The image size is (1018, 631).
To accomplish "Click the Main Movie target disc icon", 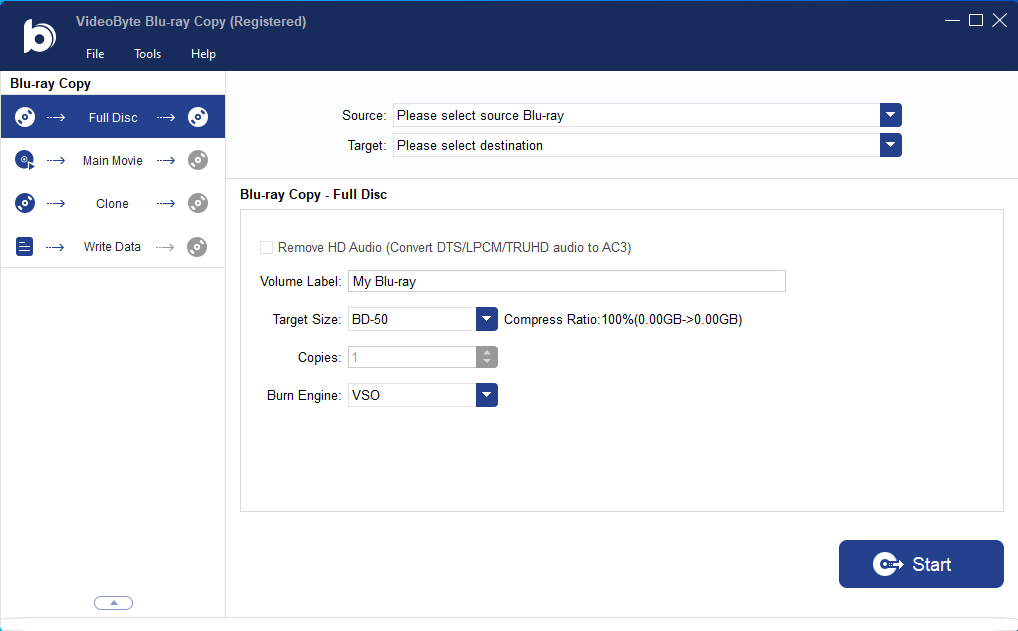I will [x=198, y=160].
